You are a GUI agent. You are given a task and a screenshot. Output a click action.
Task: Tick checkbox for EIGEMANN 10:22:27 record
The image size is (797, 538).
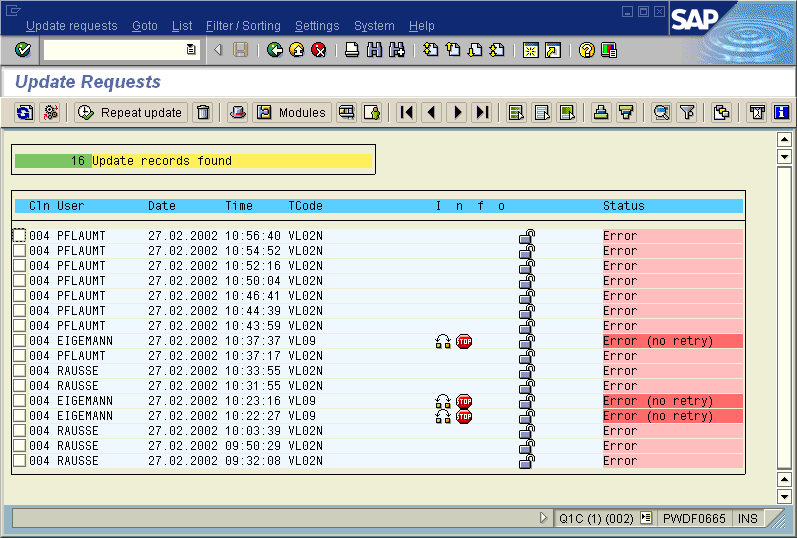(x=19, y=415)
